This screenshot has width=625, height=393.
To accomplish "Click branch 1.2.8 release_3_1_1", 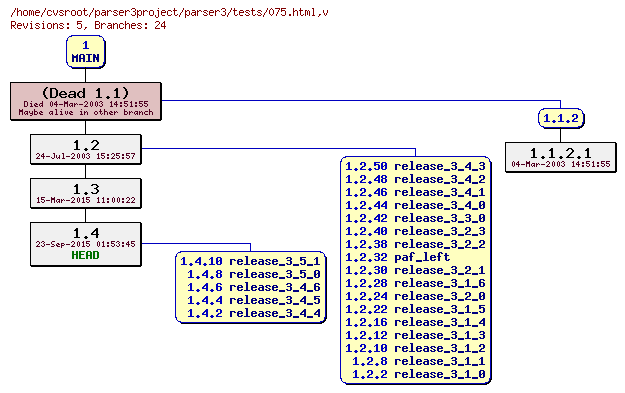I will point(419,361).
